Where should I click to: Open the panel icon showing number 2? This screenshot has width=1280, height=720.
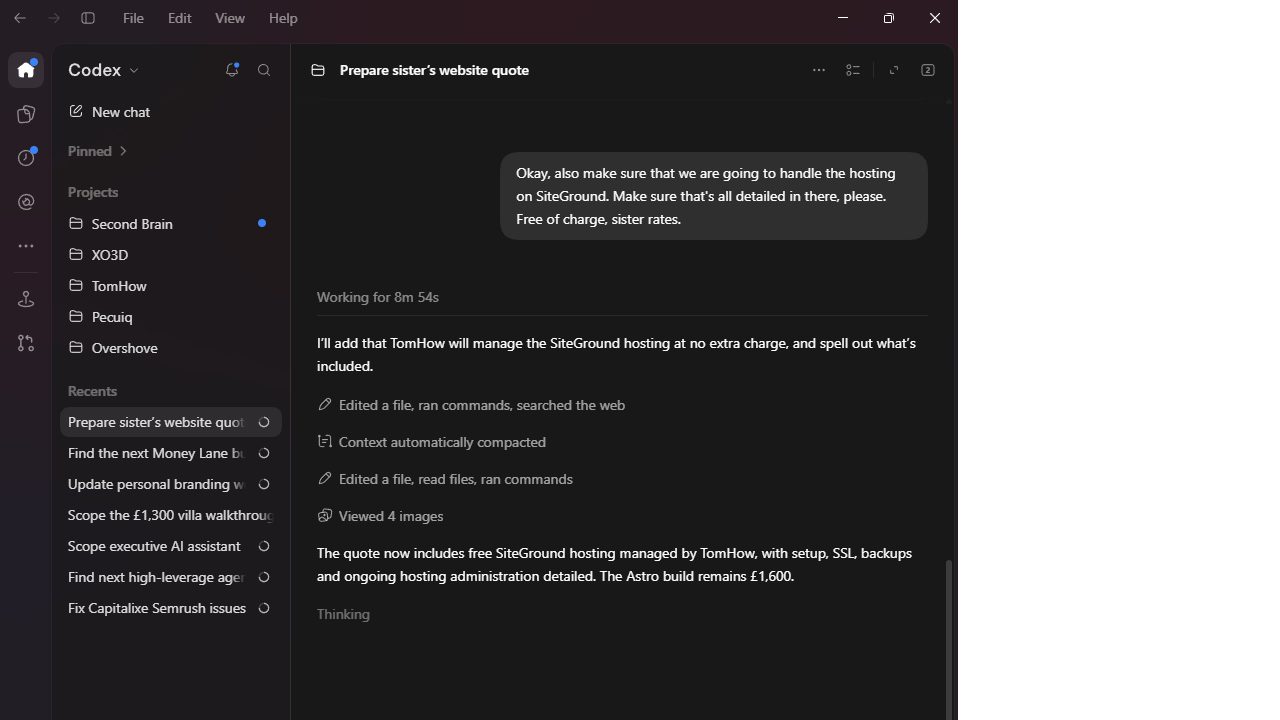[928, 70]
